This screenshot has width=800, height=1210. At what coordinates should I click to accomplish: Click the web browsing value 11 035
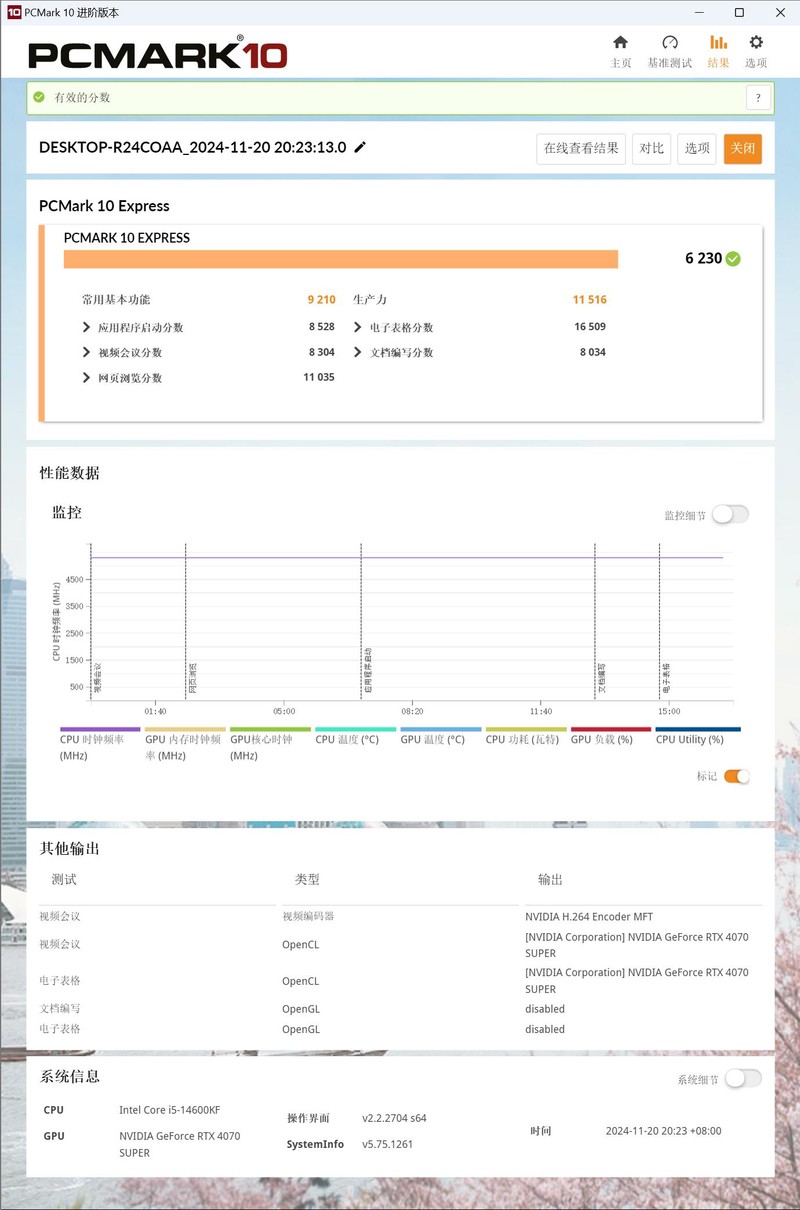pos(319,377)
